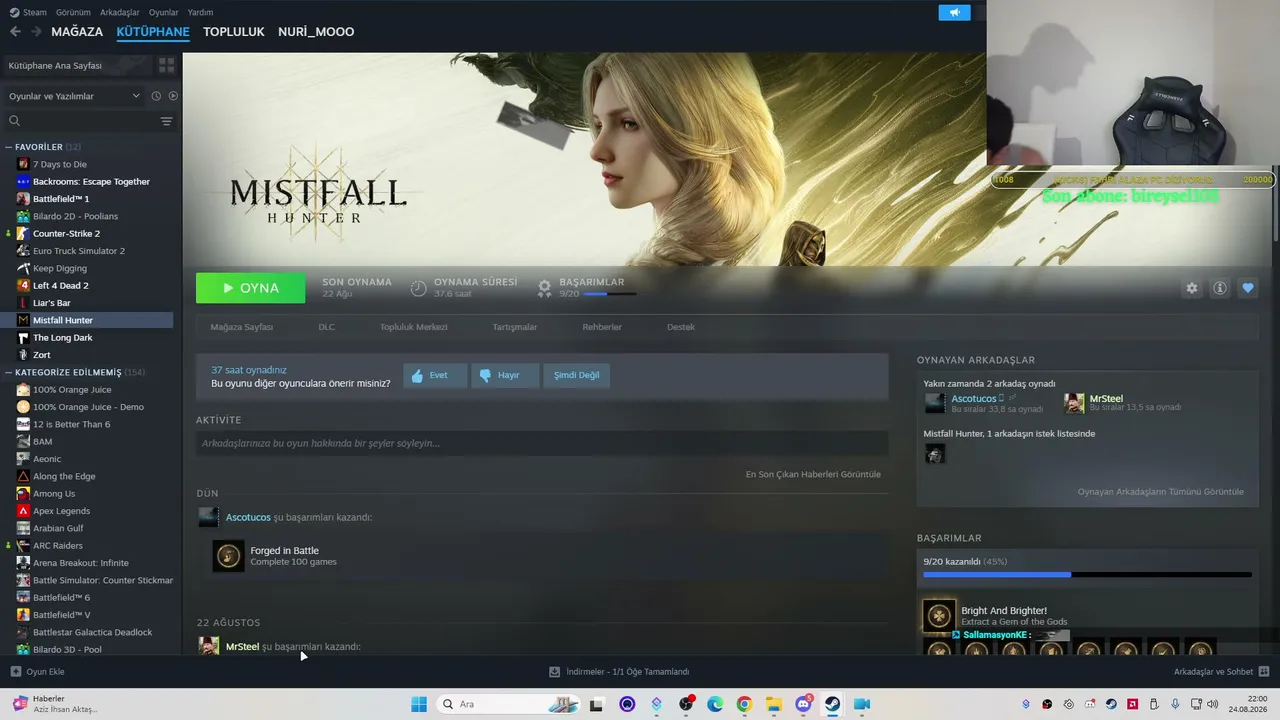Viewport: 1280px width, 720px height.
Task: Click the green OYNA play button
Action: pyautogui.click(x=251, y=288)
